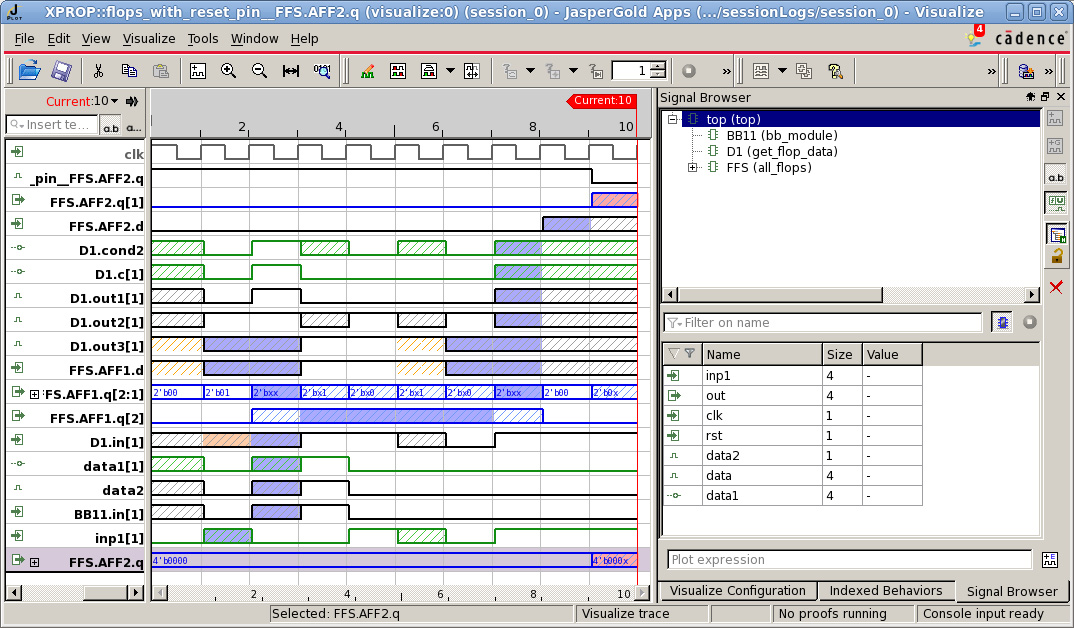Open the Window menu
Screen dimensions: 1074x628
coord(254,39)
